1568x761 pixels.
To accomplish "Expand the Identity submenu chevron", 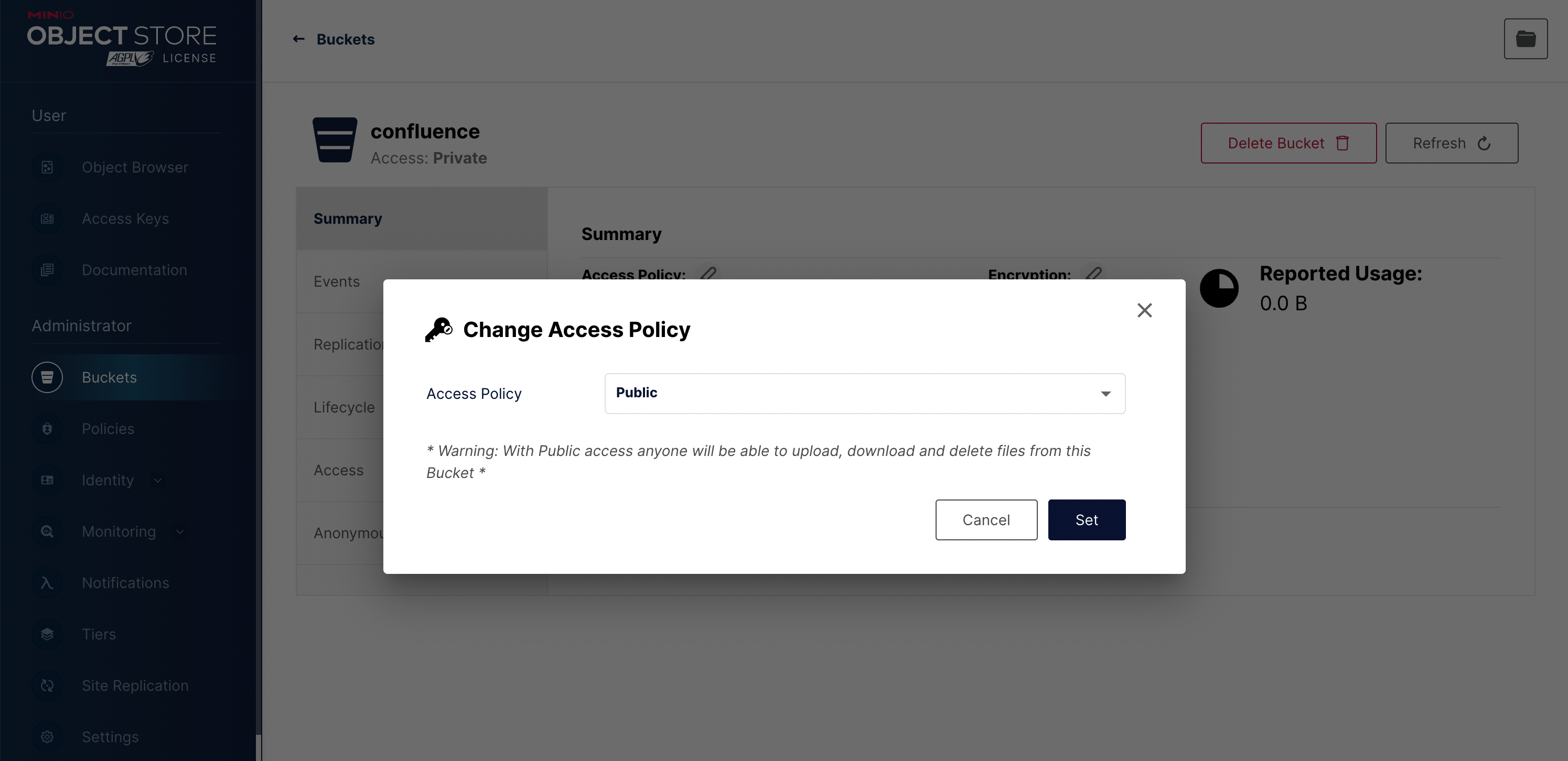I will pos(158,481).
